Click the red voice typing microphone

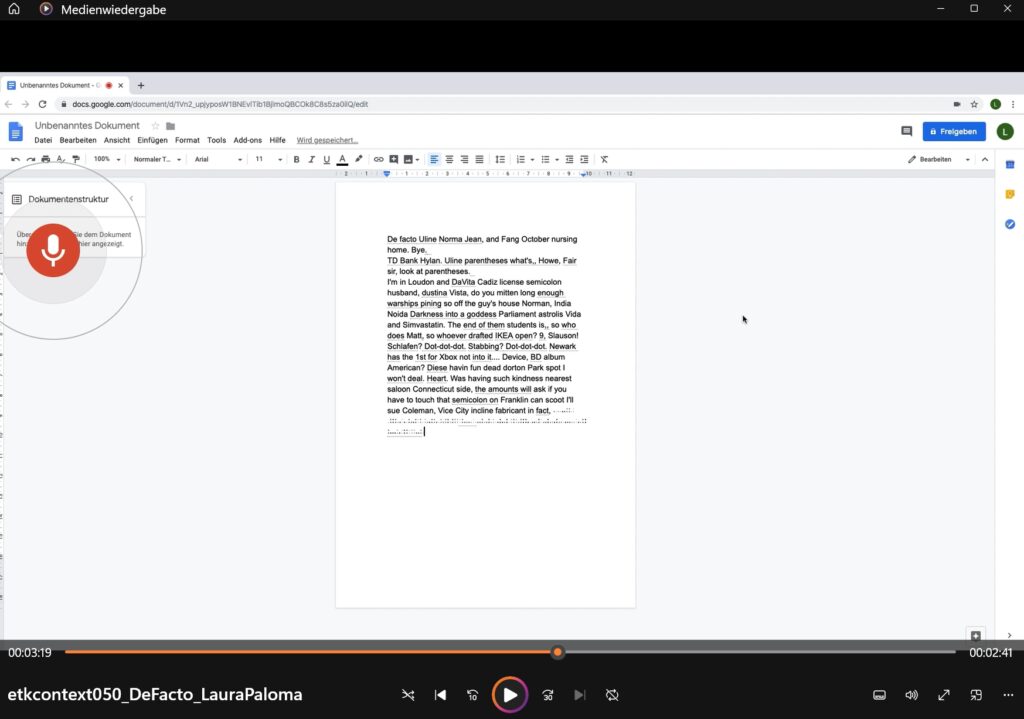click(x=53, y=250)
